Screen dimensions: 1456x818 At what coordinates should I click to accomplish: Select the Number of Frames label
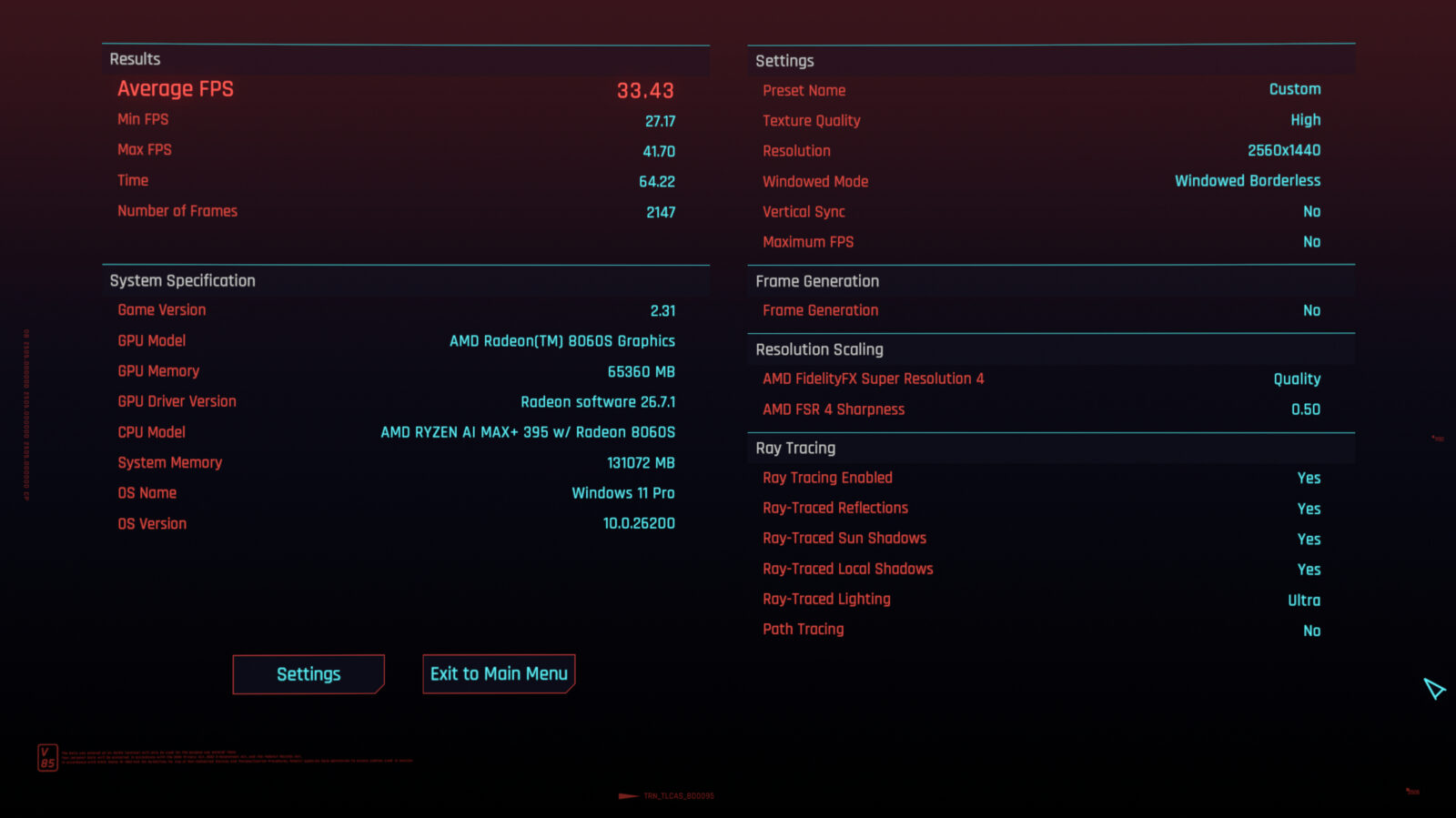tap(177, 211)
